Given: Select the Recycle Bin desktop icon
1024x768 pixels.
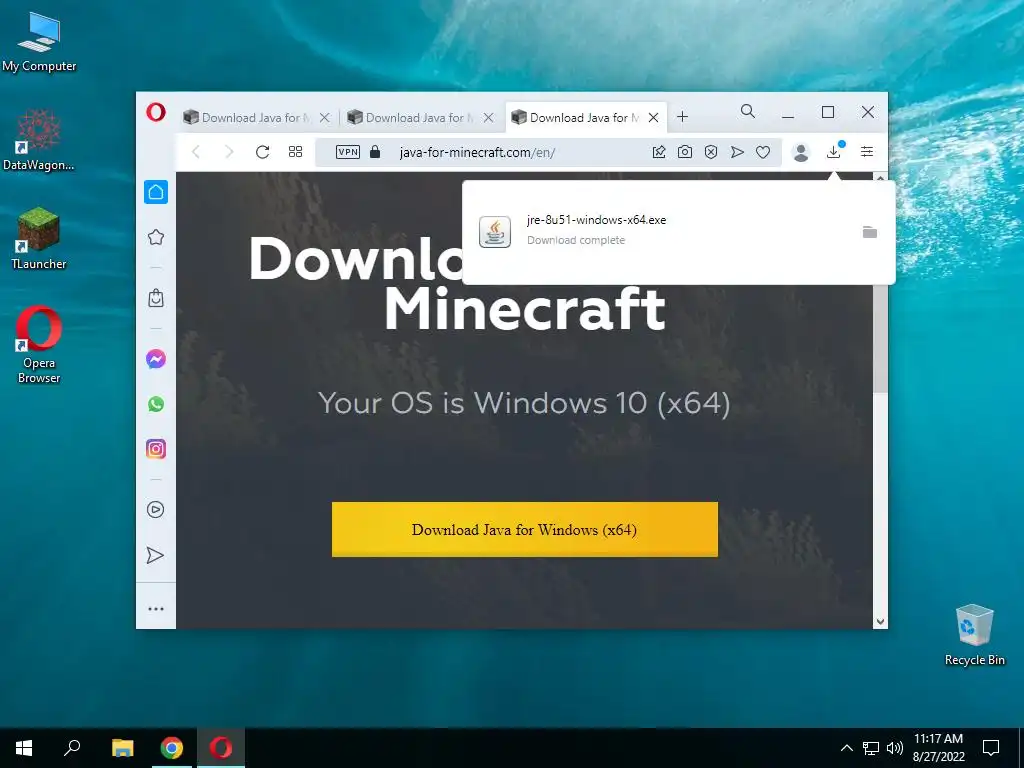Looking at the screenshot, I should [974, 635].
